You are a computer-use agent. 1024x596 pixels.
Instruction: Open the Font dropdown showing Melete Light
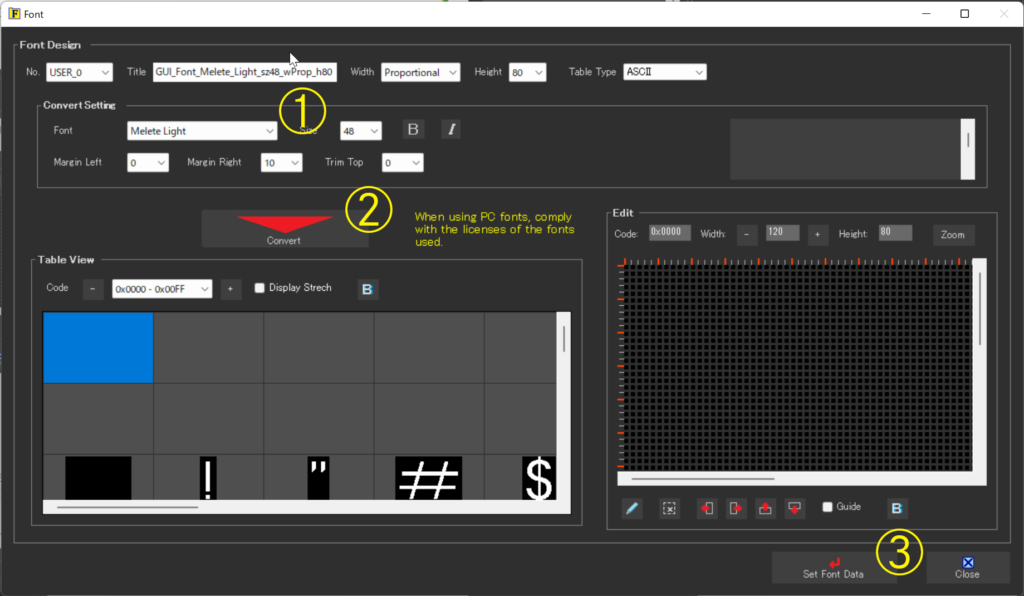(202, 131)
